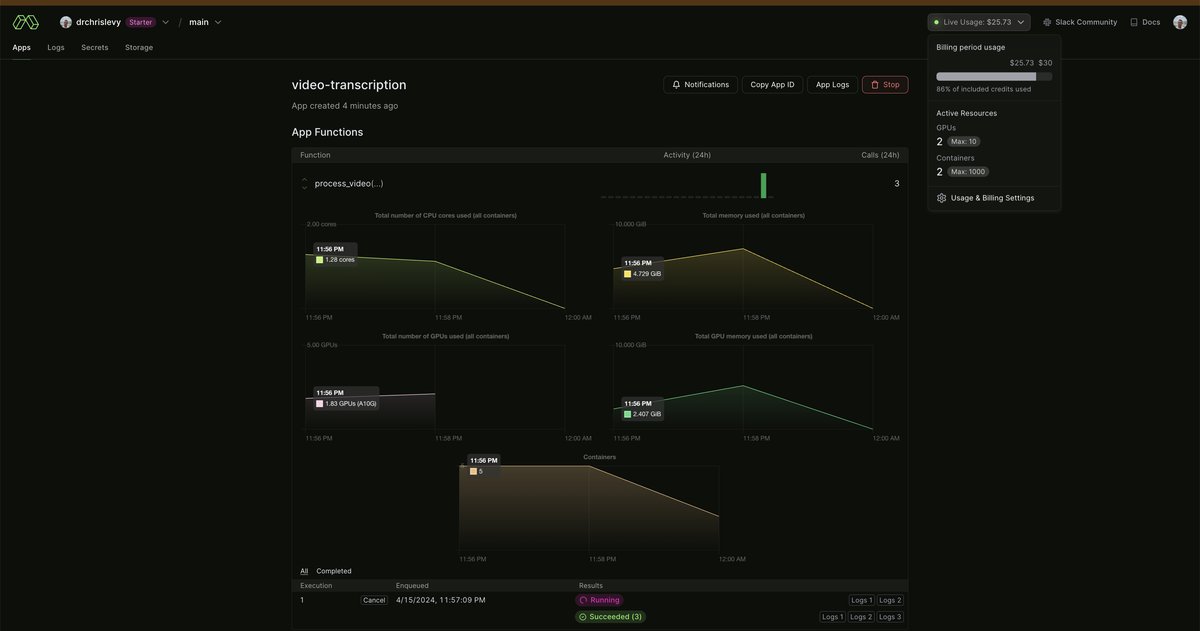Stop the video-transcription app
This screenshot has height=631, width=1200.
click(x=885, y=85)
